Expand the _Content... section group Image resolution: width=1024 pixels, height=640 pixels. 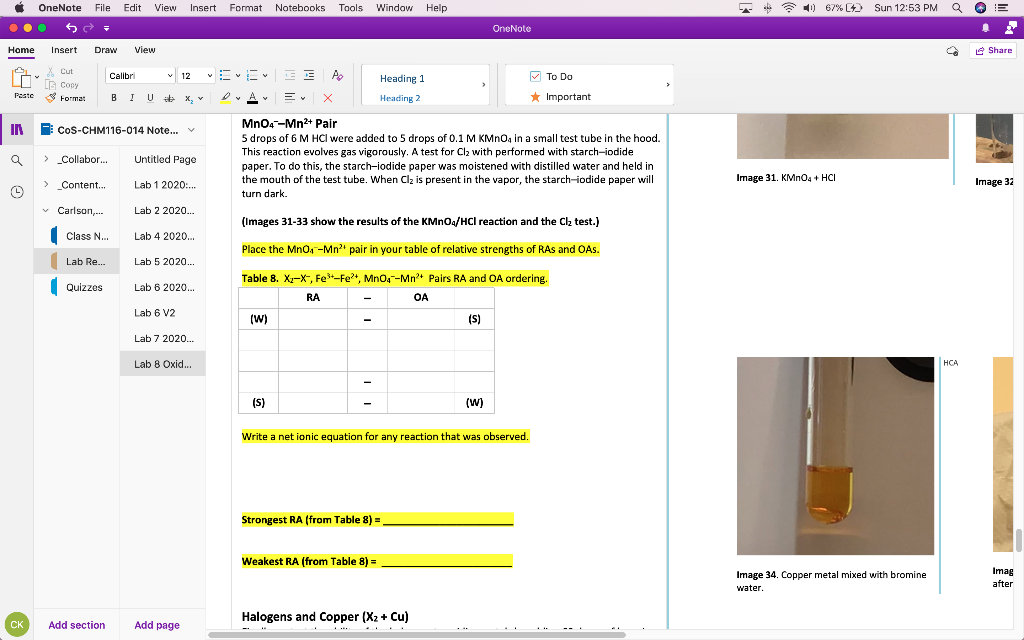pyautogui.click(x=46, y=184)
